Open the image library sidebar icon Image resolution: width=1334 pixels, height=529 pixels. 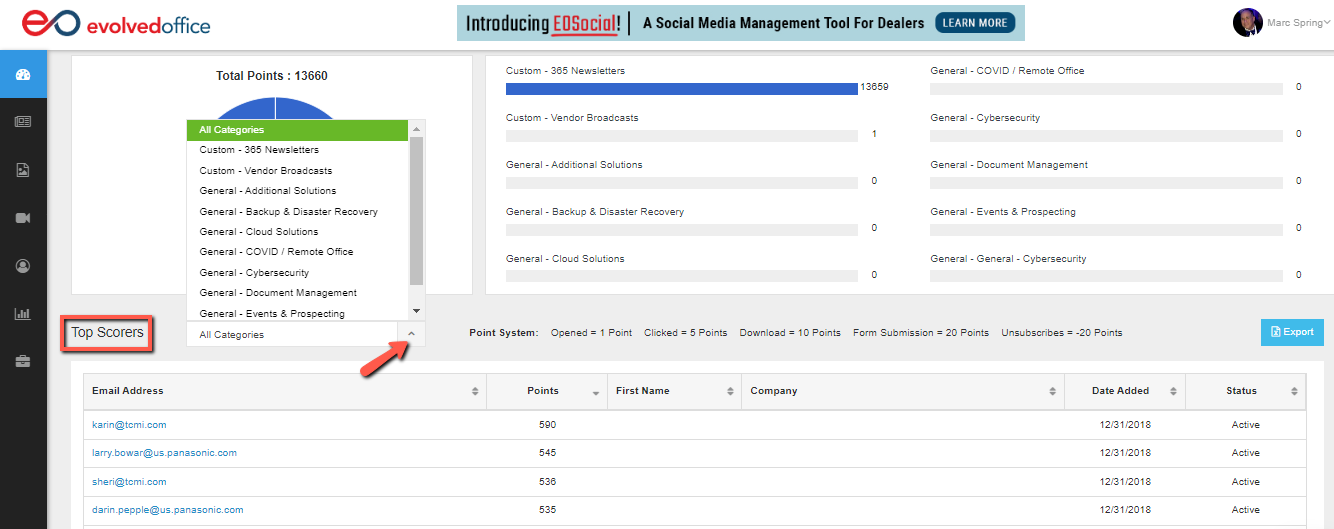(x=23, y=170)
